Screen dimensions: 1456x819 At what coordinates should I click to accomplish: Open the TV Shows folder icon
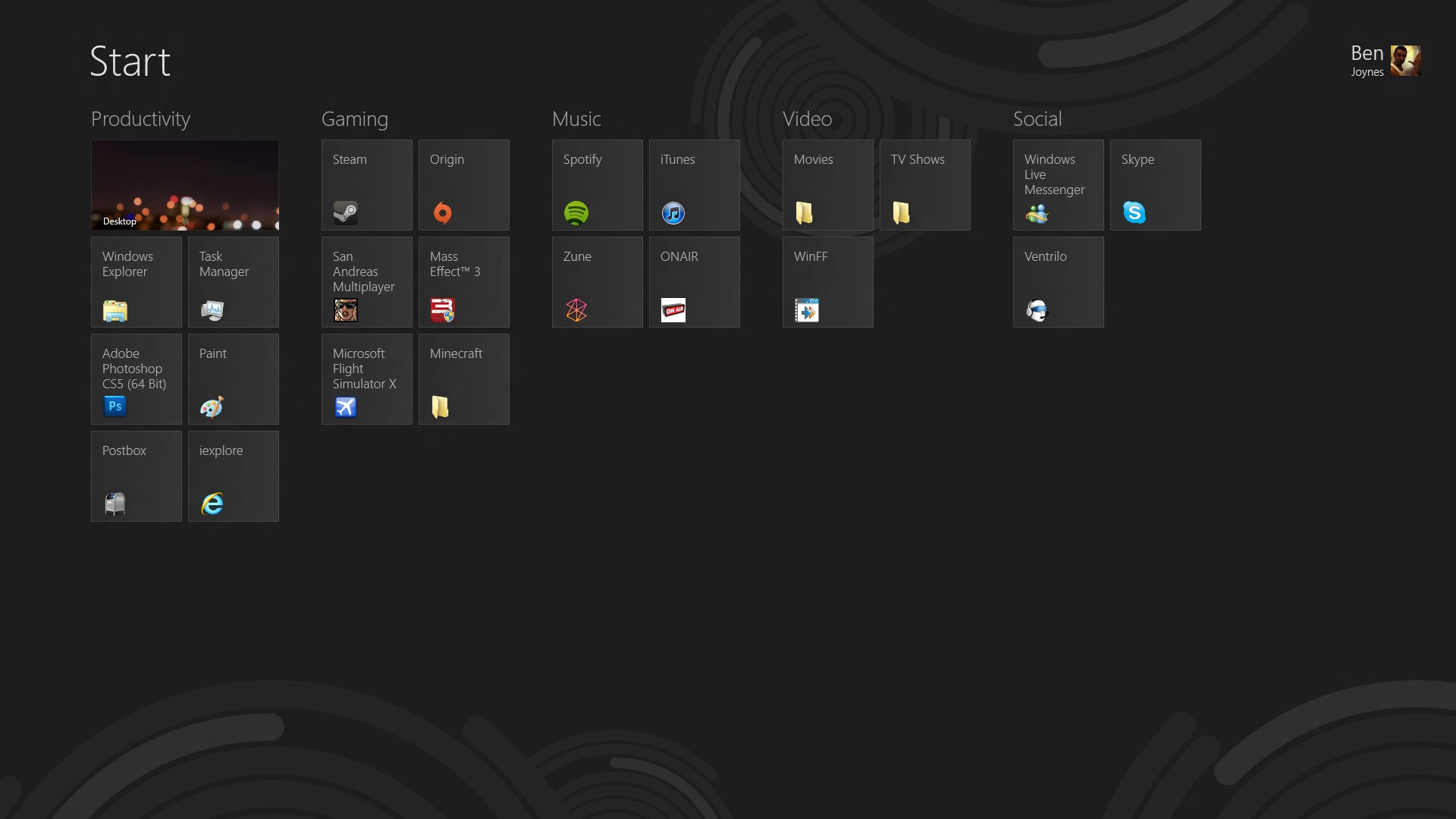pyautogui.click(x=902, y=213)
